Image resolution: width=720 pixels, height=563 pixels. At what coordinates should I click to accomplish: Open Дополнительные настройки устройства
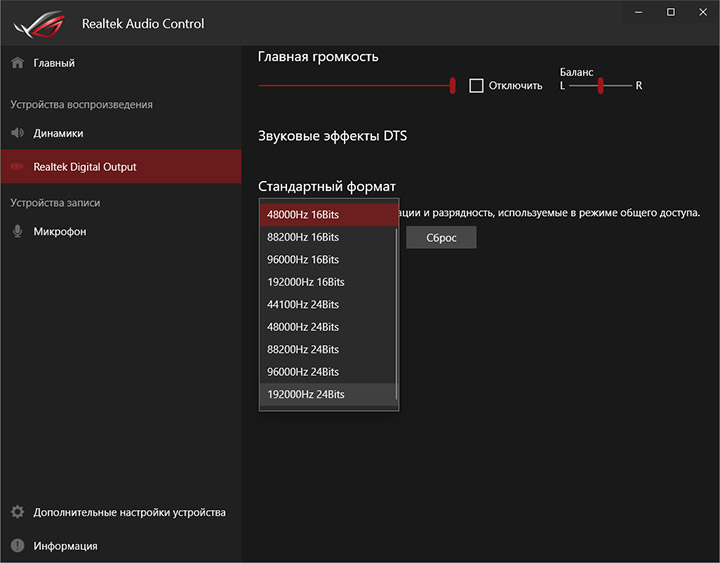click(129, 512)
